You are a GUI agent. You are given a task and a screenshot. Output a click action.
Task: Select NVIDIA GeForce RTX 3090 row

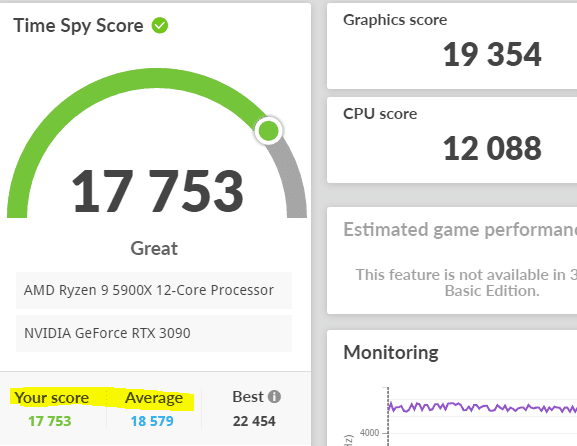154,333
